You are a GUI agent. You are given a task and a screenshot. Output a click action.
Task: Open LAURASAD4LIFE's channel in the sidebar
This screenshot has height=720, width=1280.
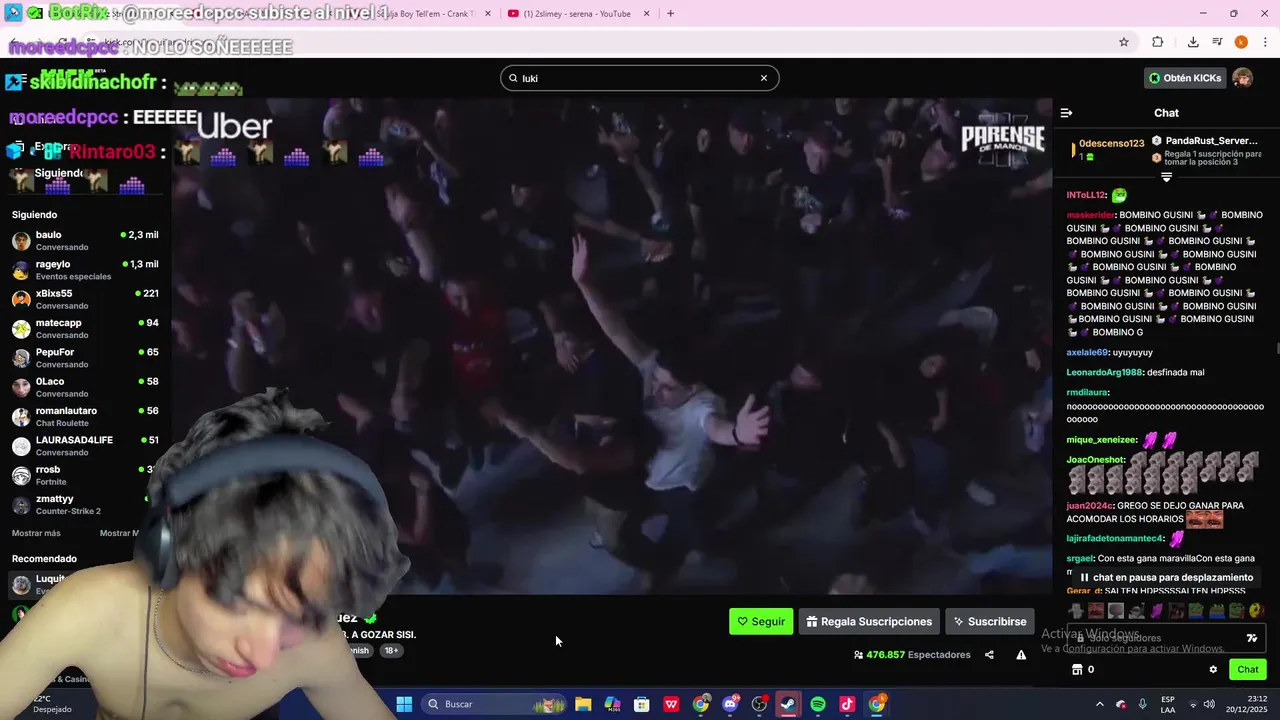(x=85, y=446)
